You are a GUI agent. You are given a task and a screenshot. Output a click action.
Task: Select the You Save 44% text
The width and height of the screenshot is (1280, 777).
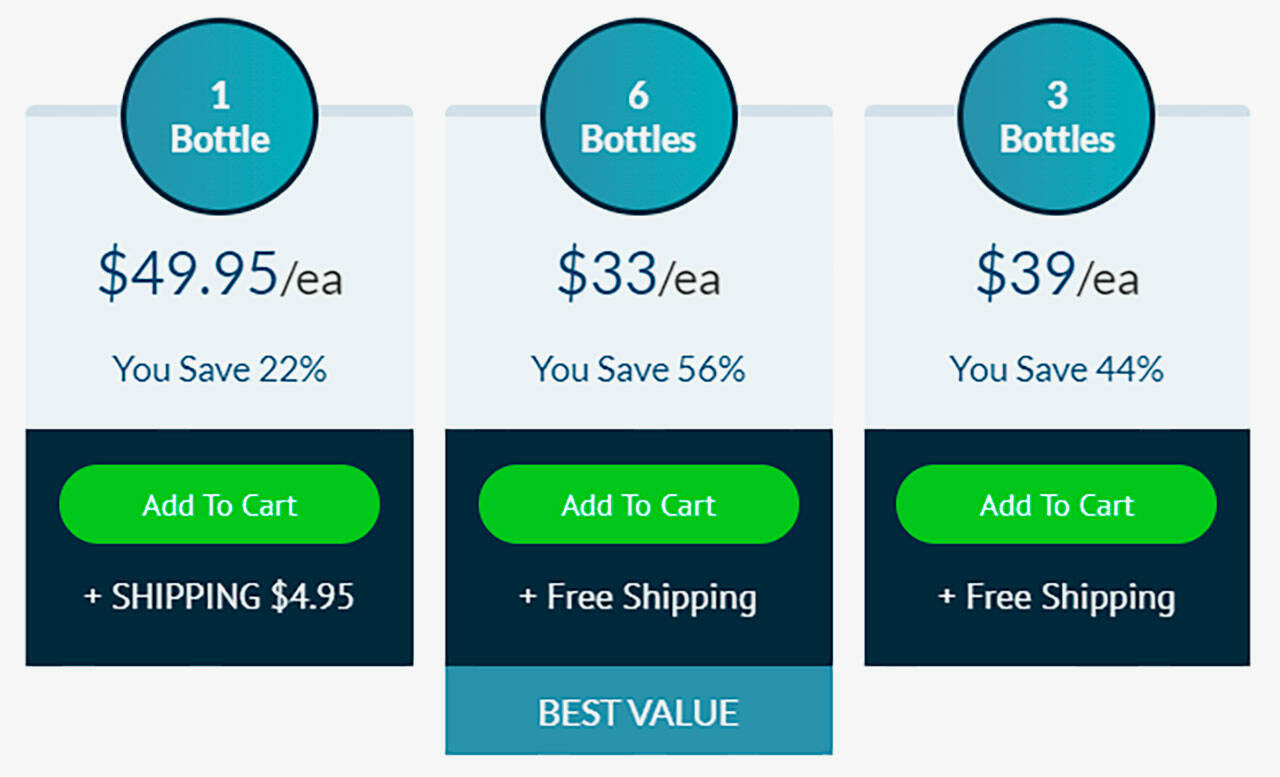click(x=1057, y=369)
